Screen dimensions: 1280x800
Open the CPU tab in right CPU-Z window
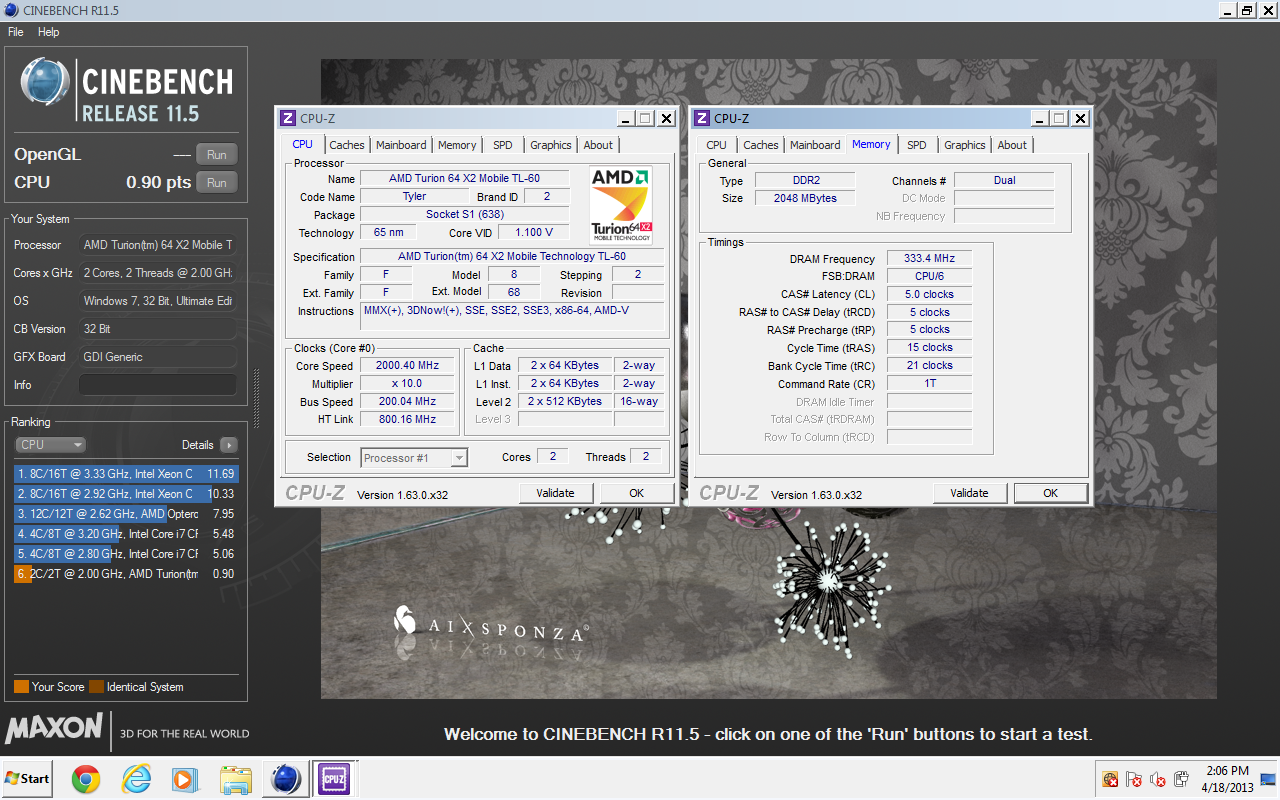click(x=717, y=145)
